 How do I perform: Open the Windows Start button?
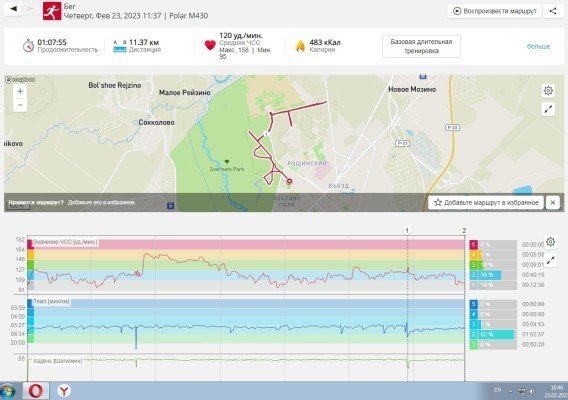[8, 391]
